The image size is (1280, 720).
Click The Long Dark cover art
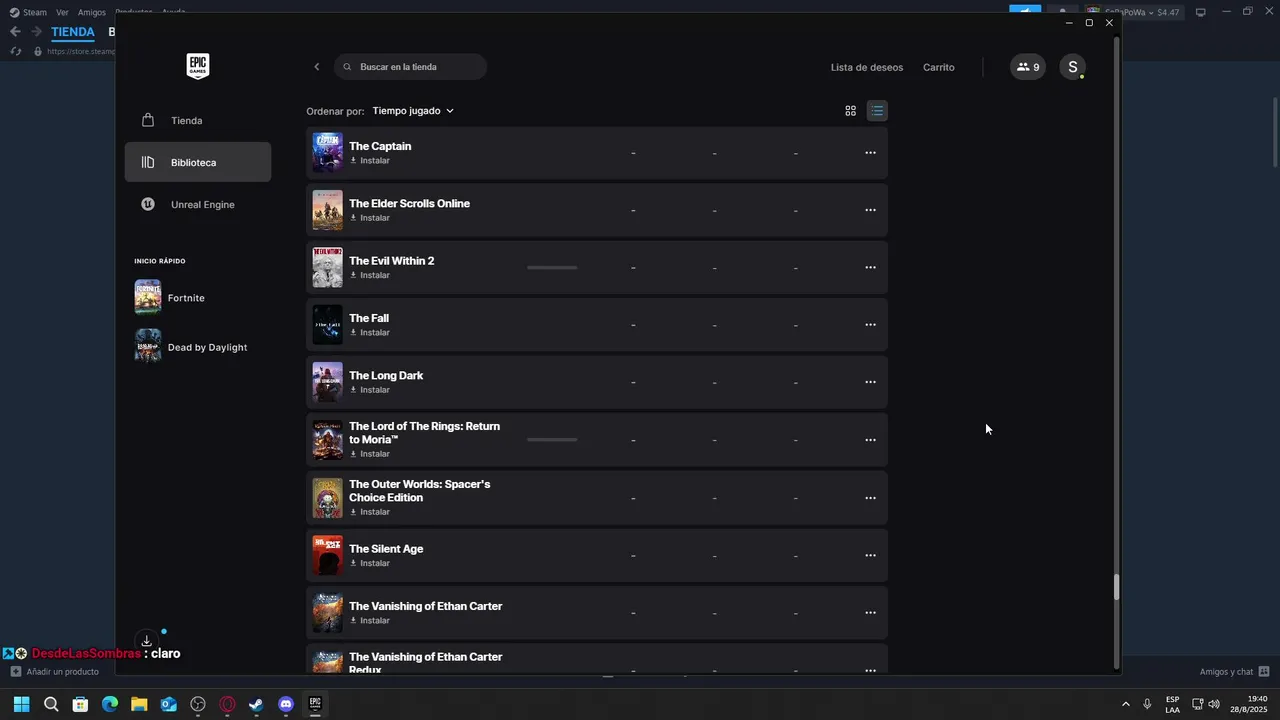click(327, 382)
